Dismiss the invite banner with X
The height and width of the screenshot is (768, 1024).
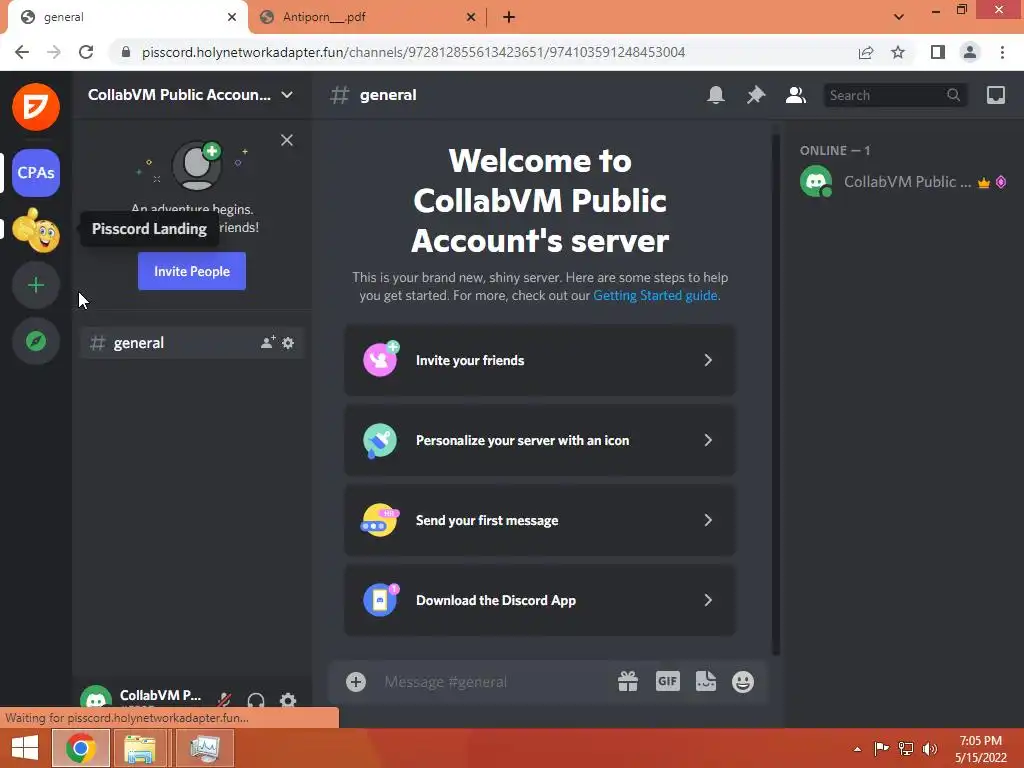click(x=287, y=140)
